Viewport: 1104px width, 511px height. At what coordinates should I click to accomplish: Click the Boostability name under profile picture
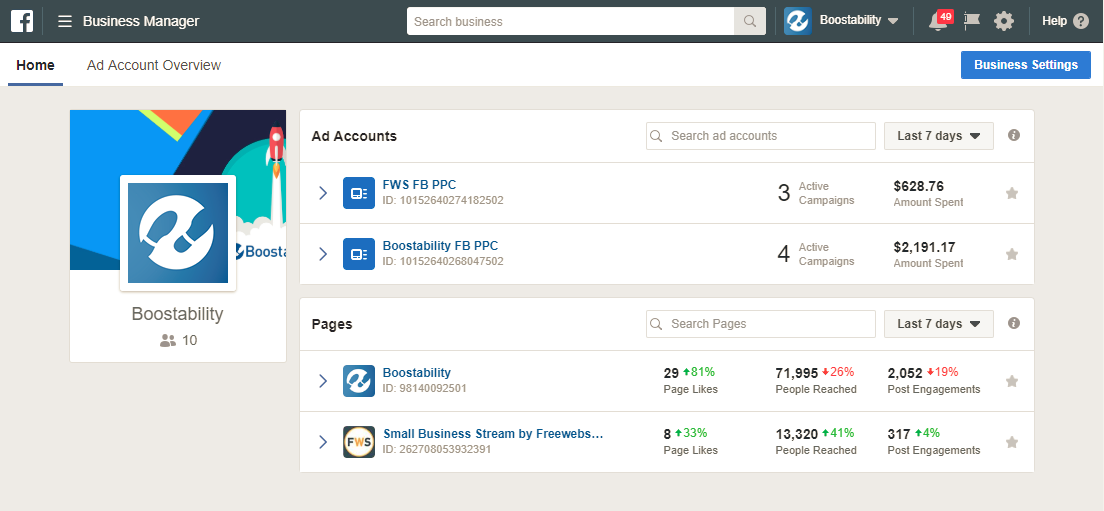coord(177,314)
